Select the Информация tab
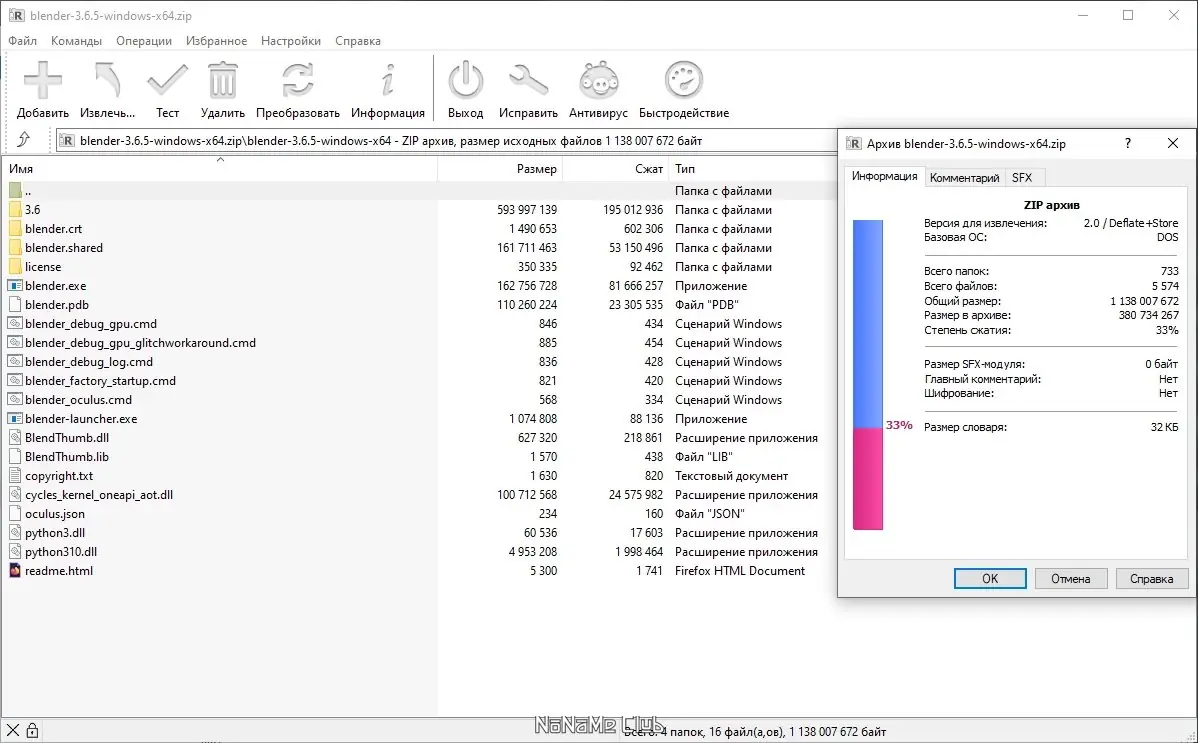 [x=885, y=176]
